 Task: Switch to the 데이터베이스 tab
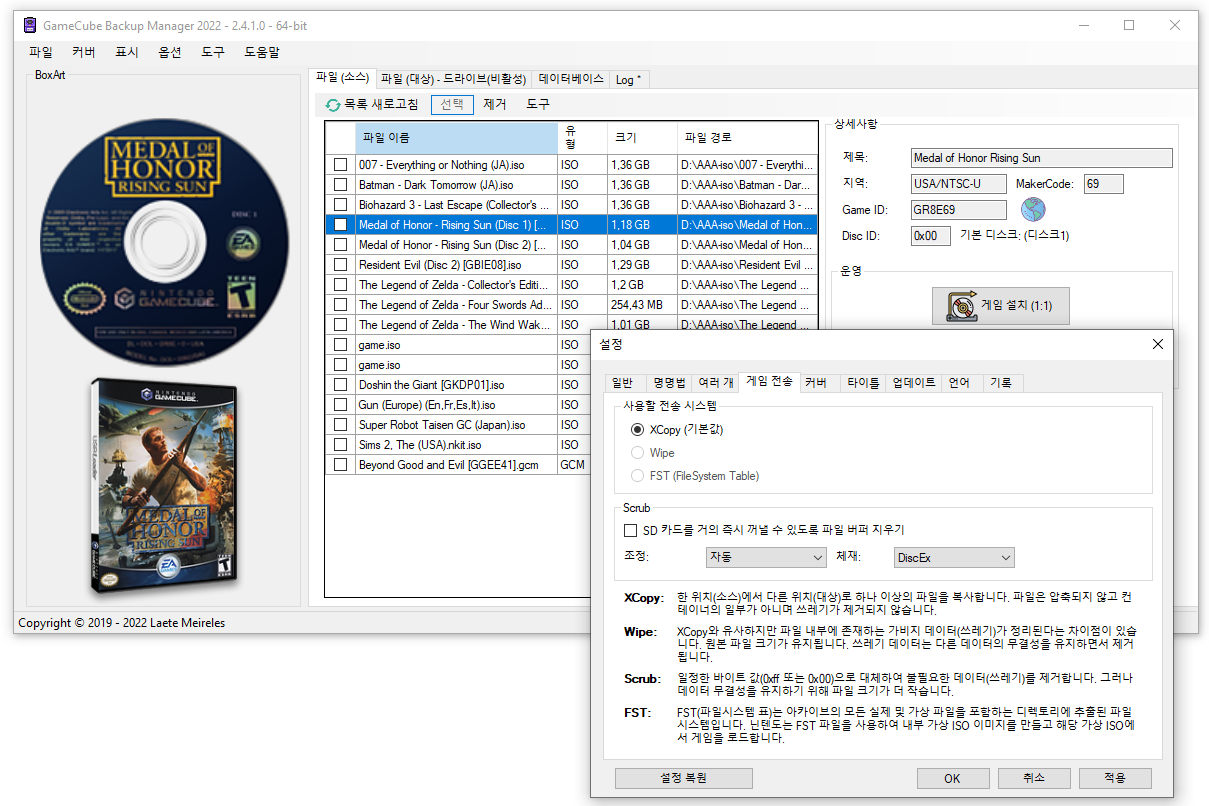(571, 79)
